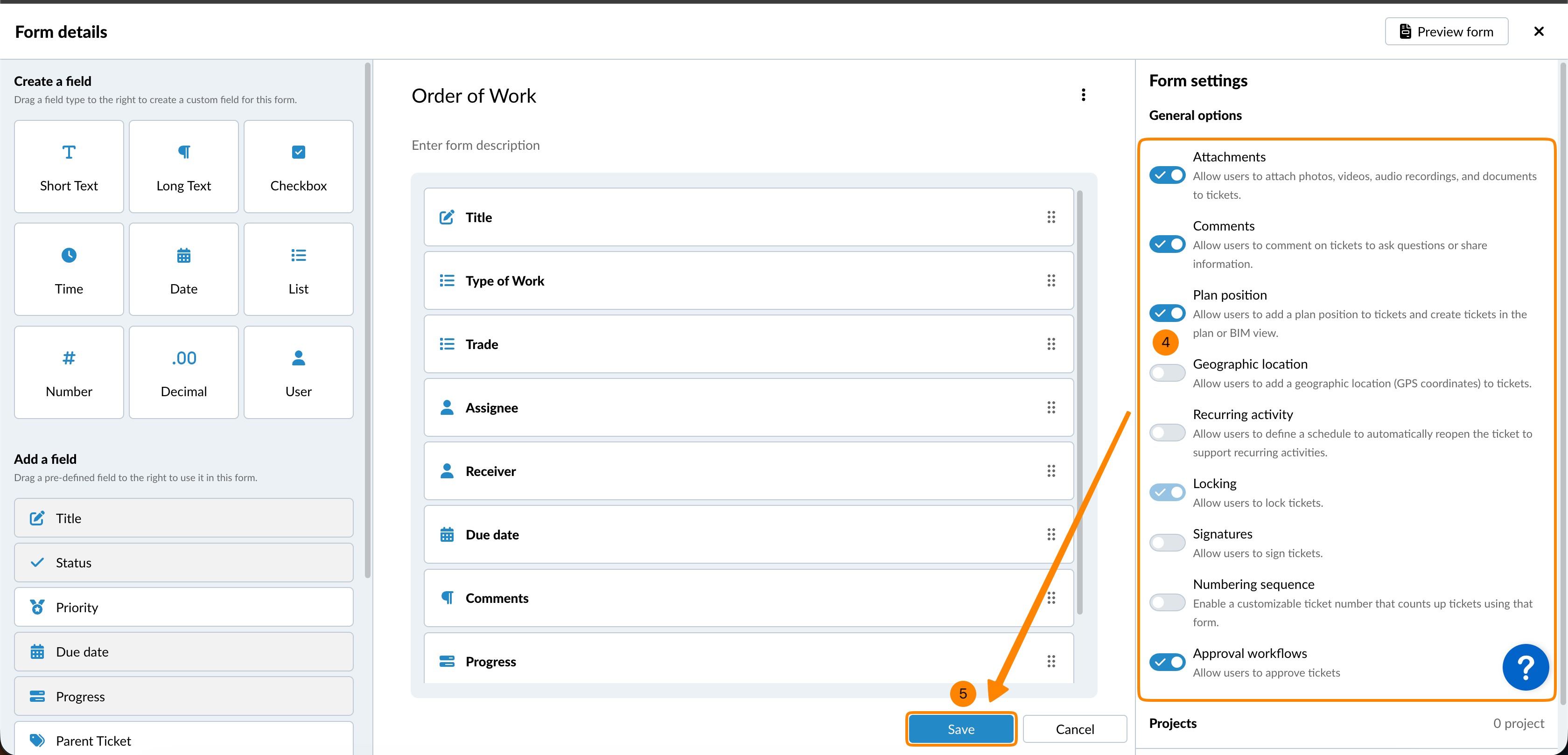Screen dimensions: 1568x755
Task: Open the three-dot menu beside Order of Work
Action: pyautogui.click(x=1083, y=95)
